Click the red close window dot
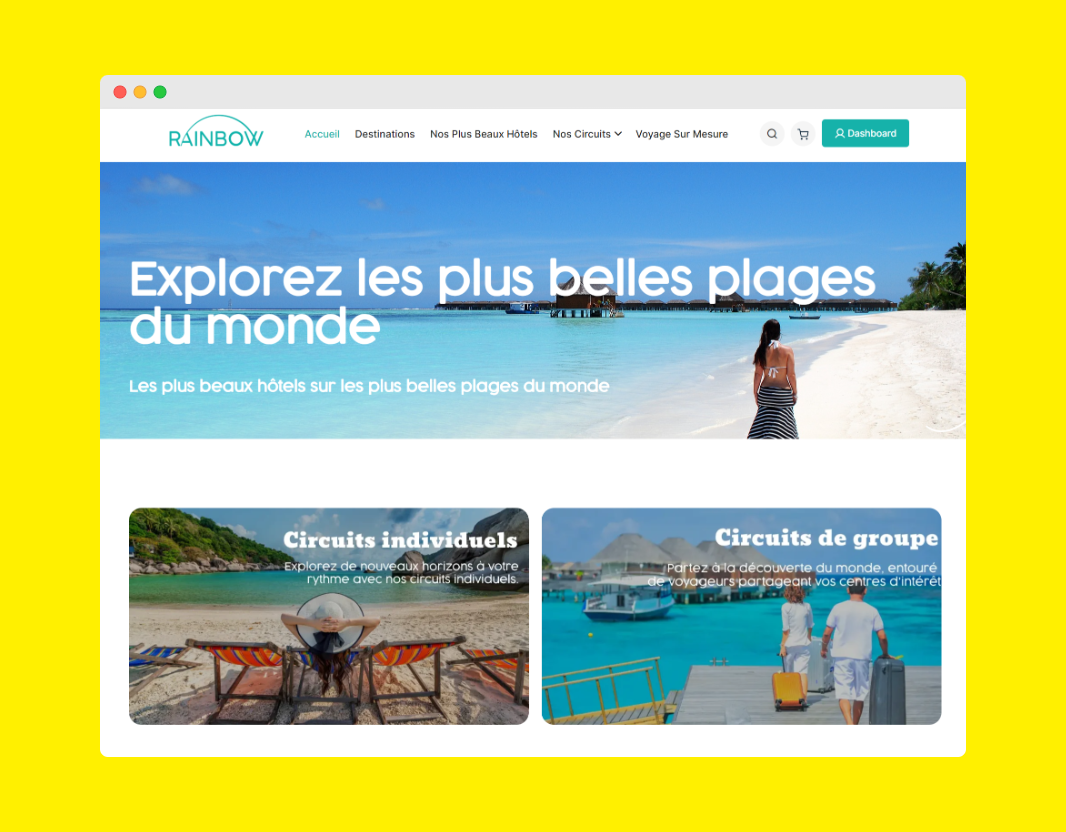This screenshot has width=1066, height=832. 120,92
